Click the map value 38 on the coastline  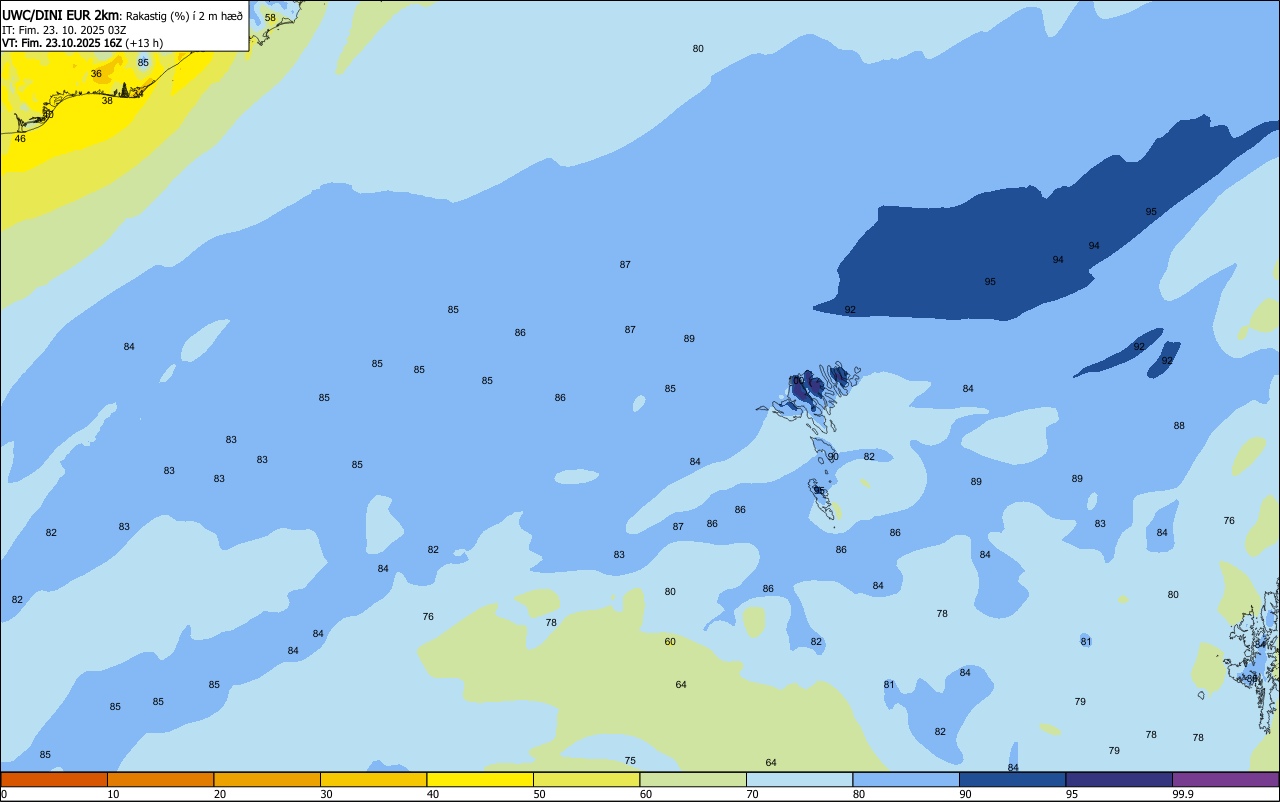107,100
